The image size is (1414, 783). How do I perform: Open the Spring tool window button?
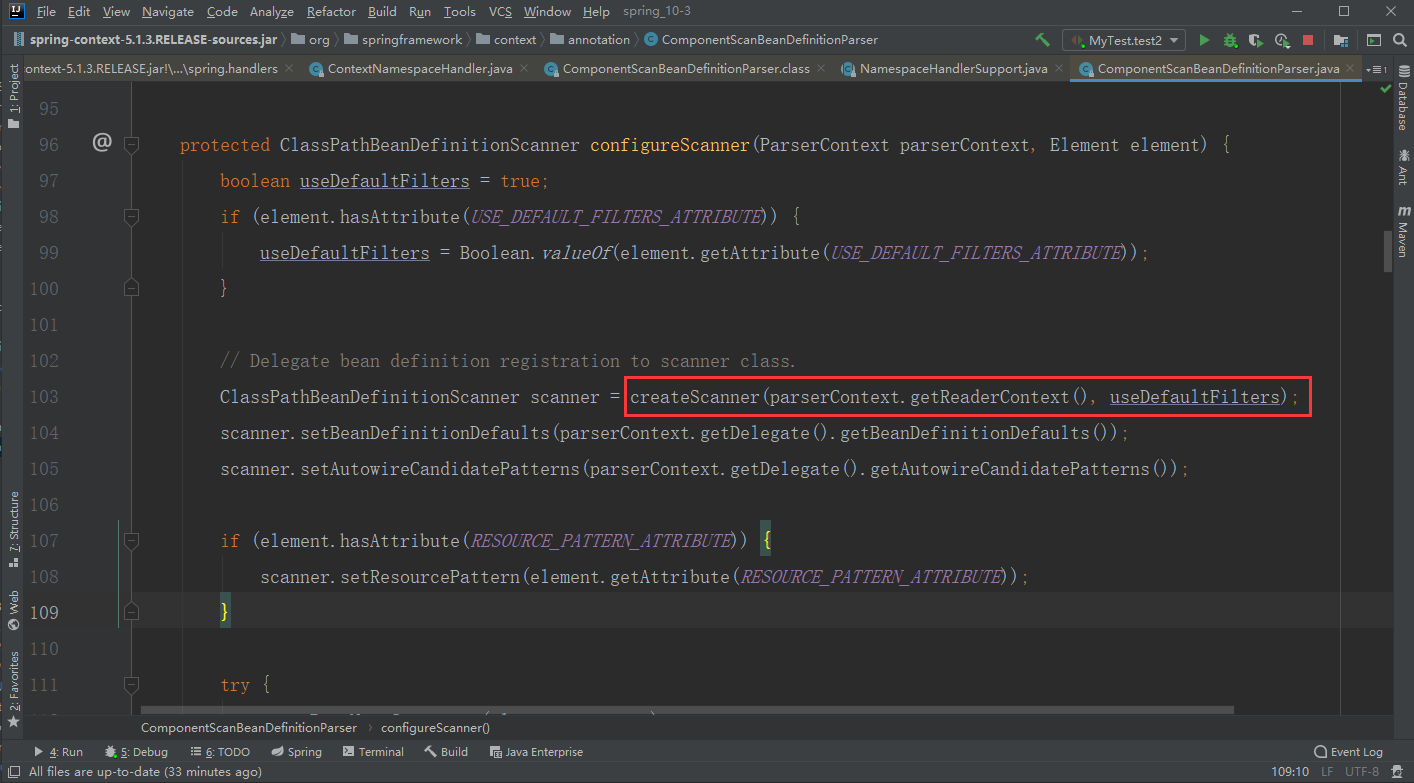pos(296,752)
